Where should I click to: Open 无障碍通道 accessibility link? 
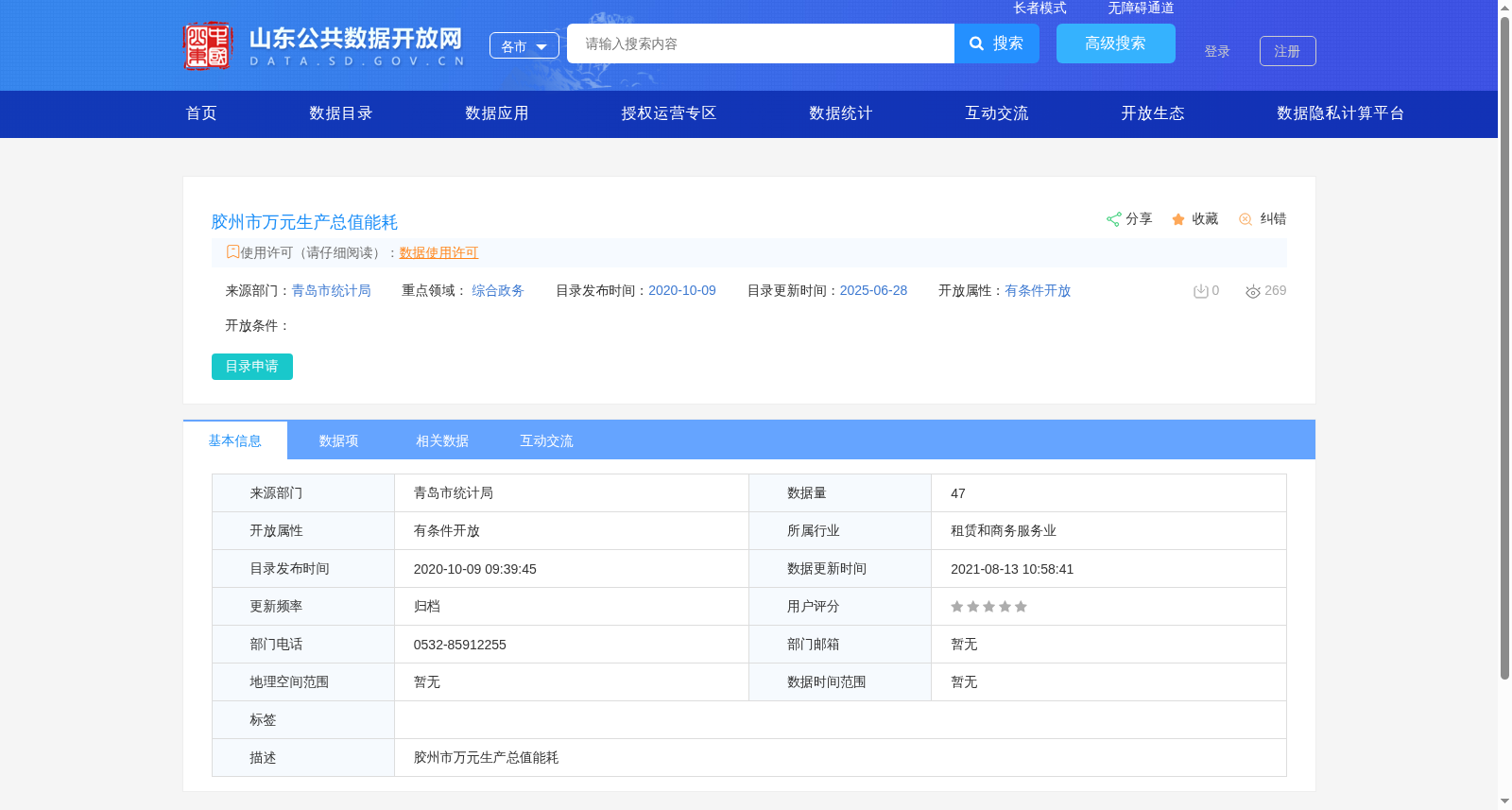[x=1141, y=8]
